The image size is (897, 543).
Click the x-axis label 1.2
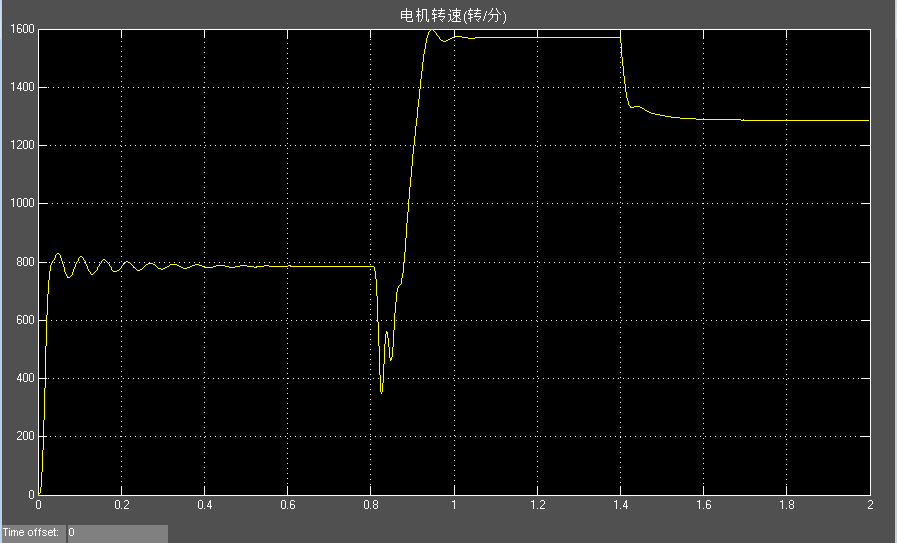[537, 505]
